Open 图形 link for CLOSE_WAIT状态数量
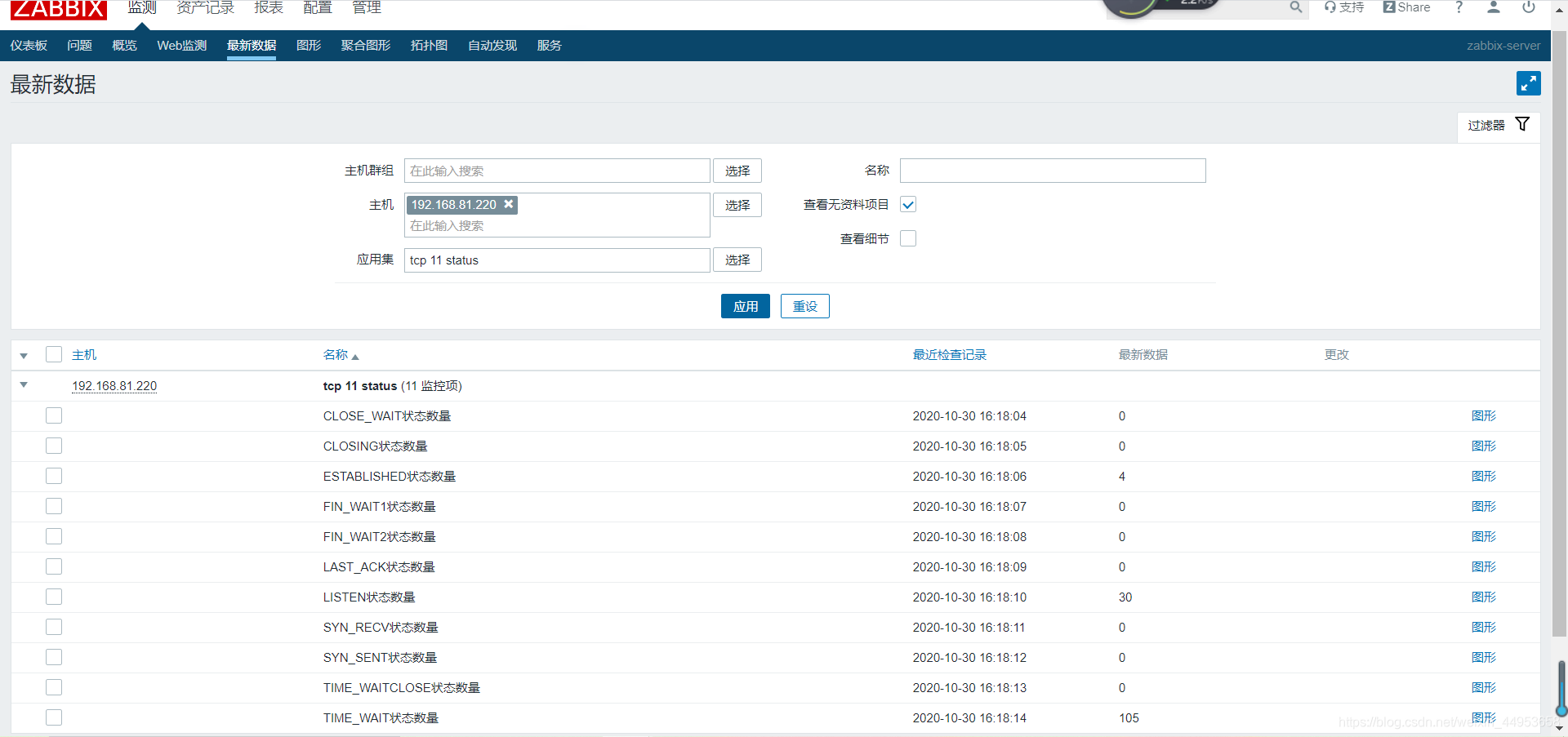1568x737 pixels. (x=1484, y=415)
